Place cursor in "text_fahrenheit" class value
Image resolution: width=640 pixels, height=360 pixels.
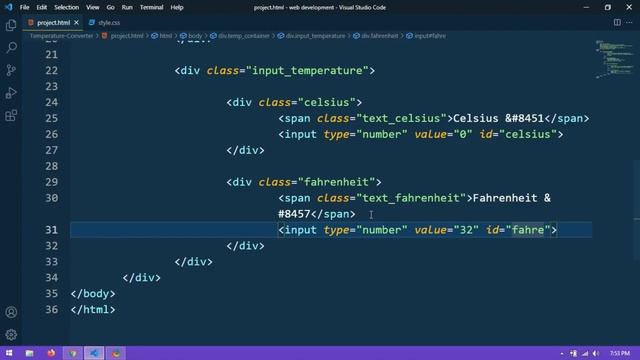click(411, 198)
